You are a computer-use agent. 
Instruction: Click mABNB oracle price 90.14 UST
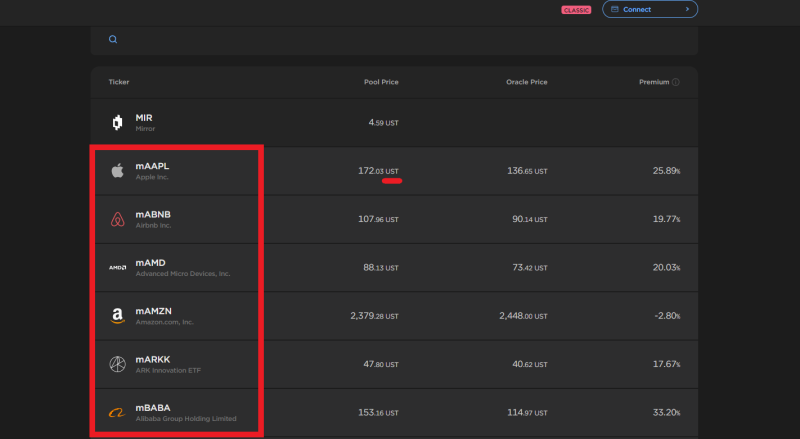point(530,219)
